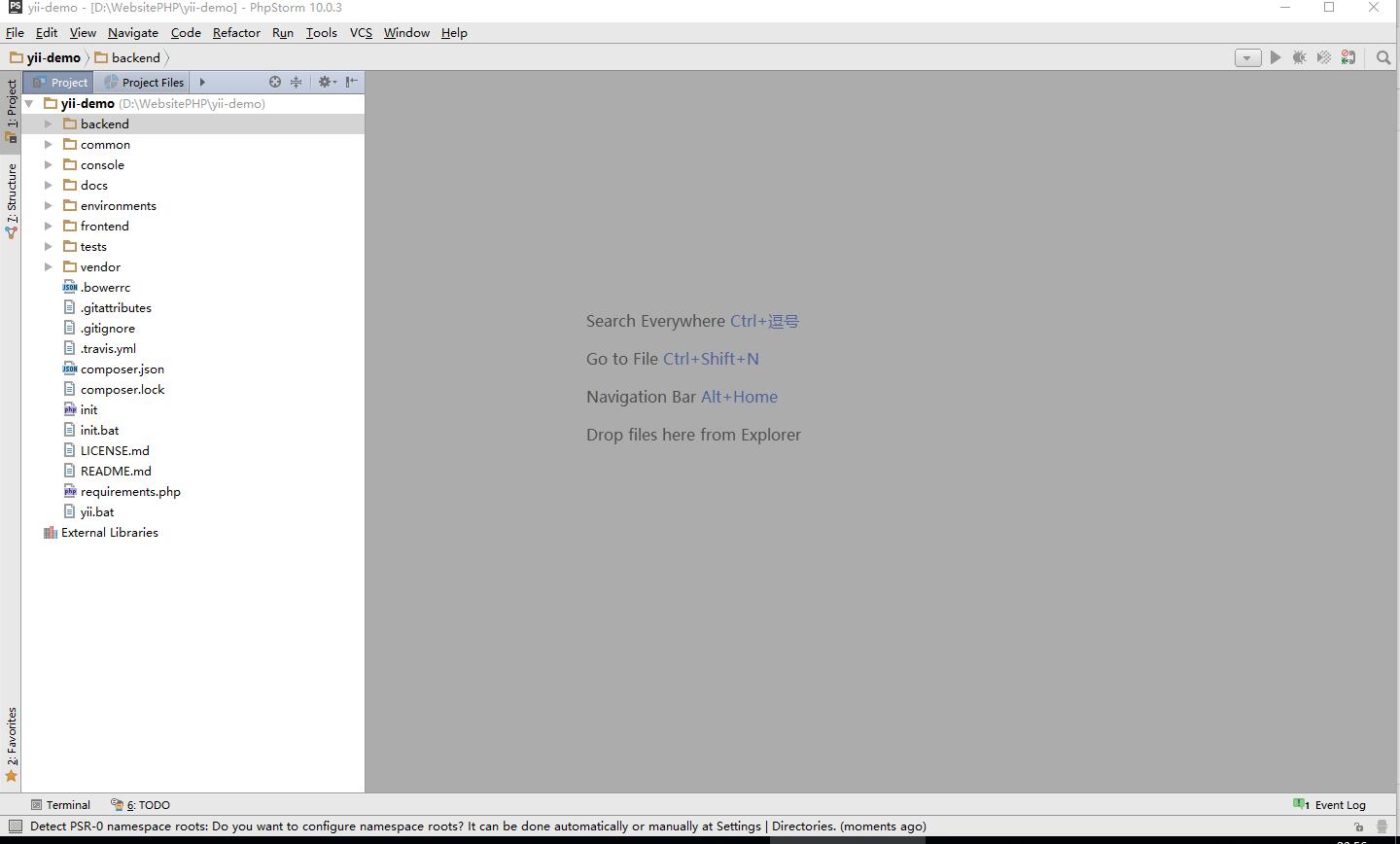Expand the vendor folder
Viewport: 1400px width, 844px height.
click(49, 266)
